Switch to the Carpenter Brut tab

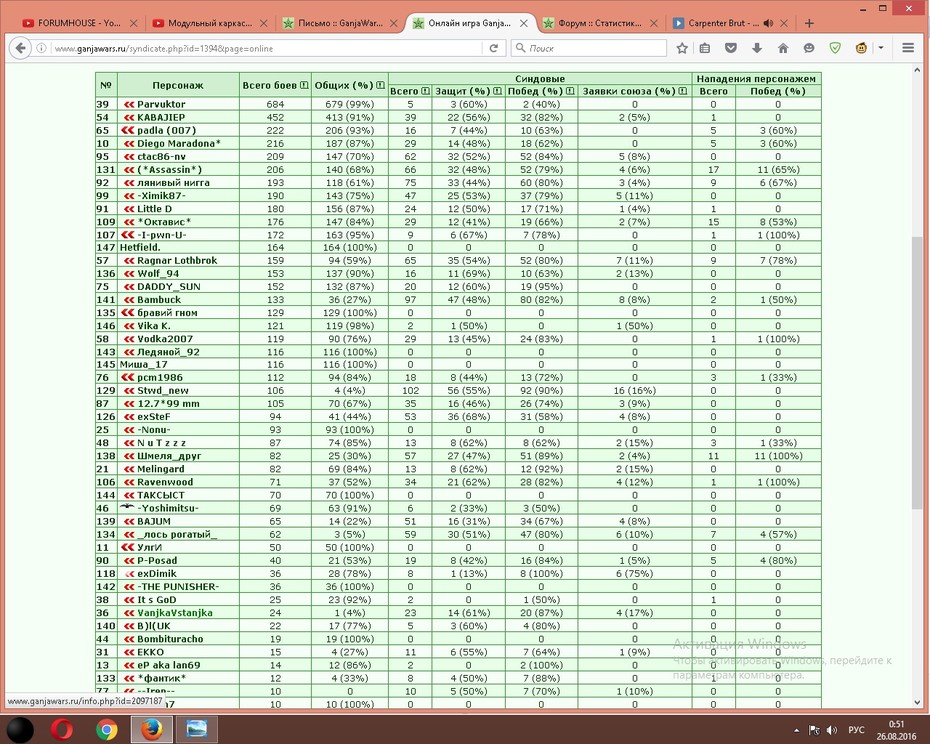[722, 23]
